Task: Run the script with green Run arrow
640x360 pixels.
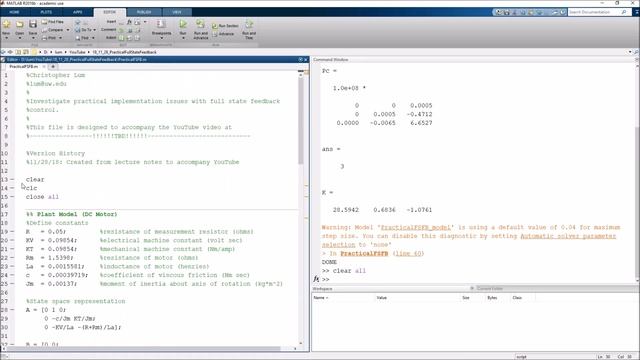Action: (x=183, y=24)
